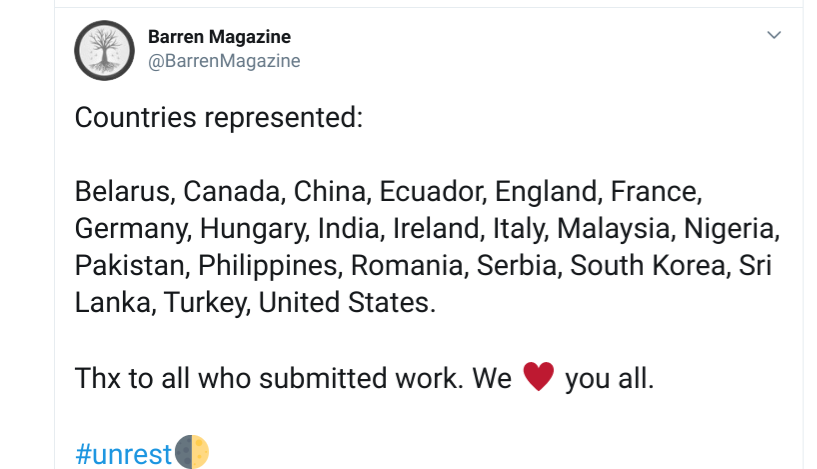Click "United States" in the country list

click(347, 302)
